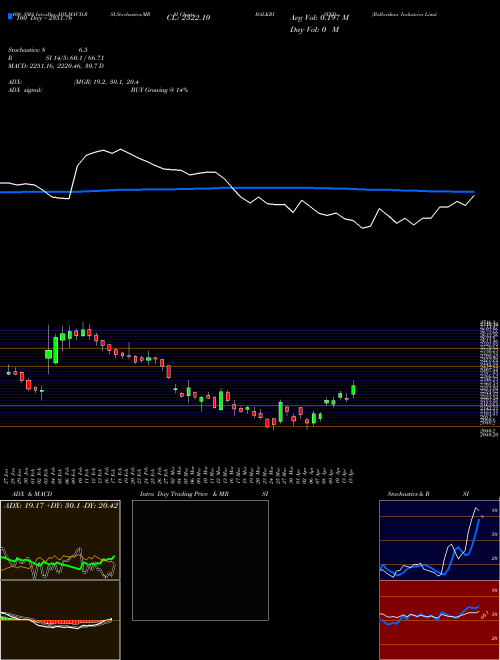Open the blue stochastics chart thumbnail
The width and height of the screenshot is (500, 660).
(439, 540)
